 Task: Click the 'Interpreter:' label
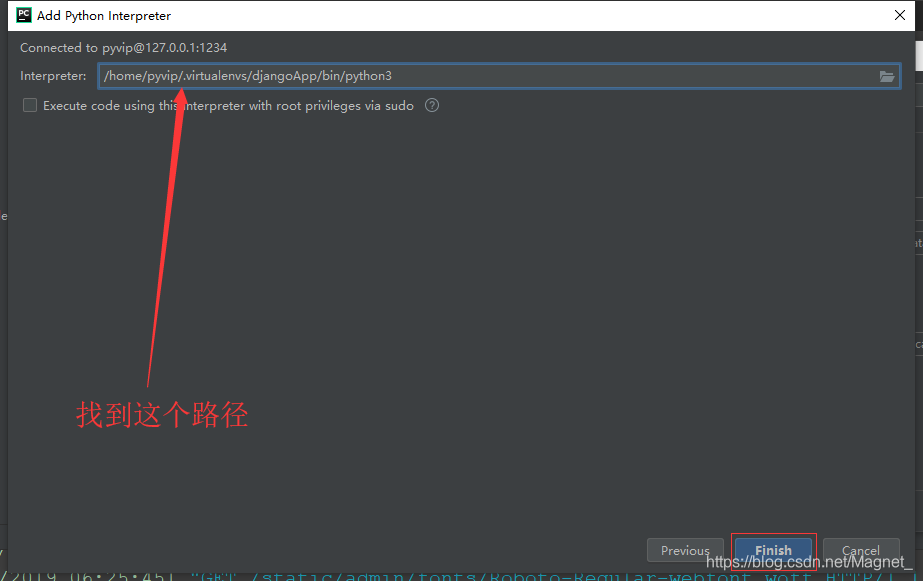(53, 76)
